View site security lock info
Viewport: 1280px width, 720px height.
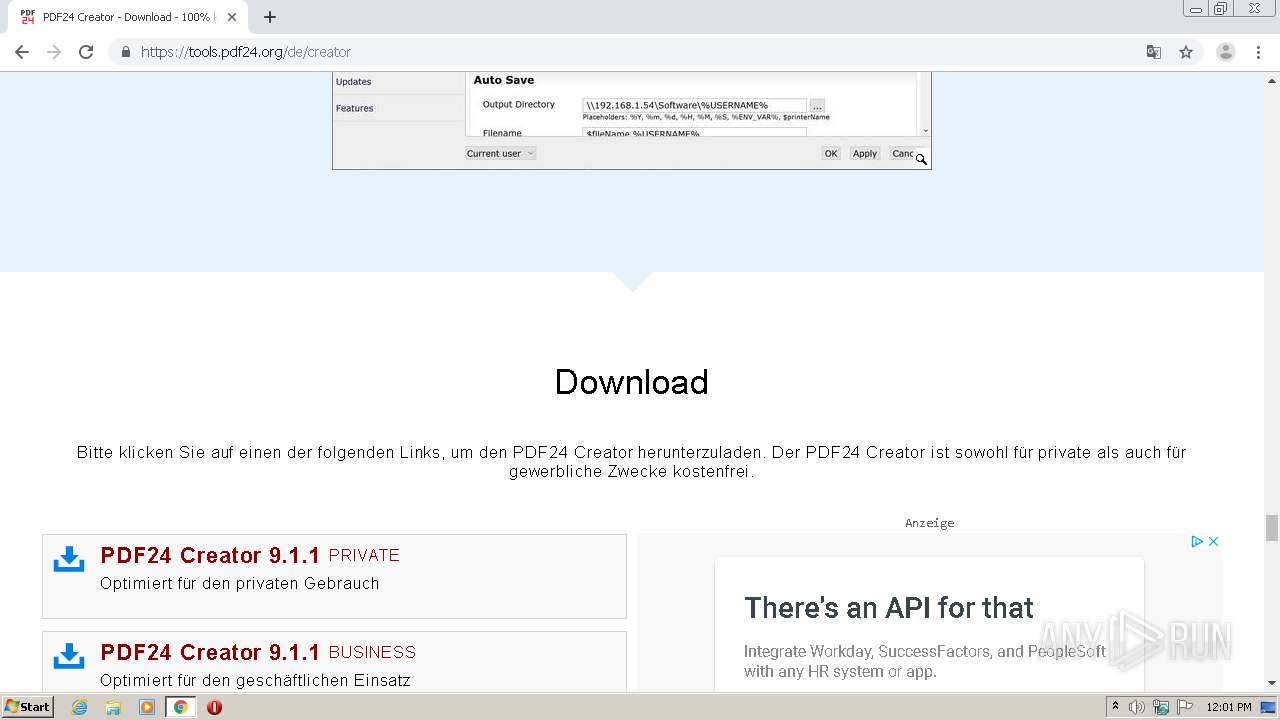[x=125, y=52]
